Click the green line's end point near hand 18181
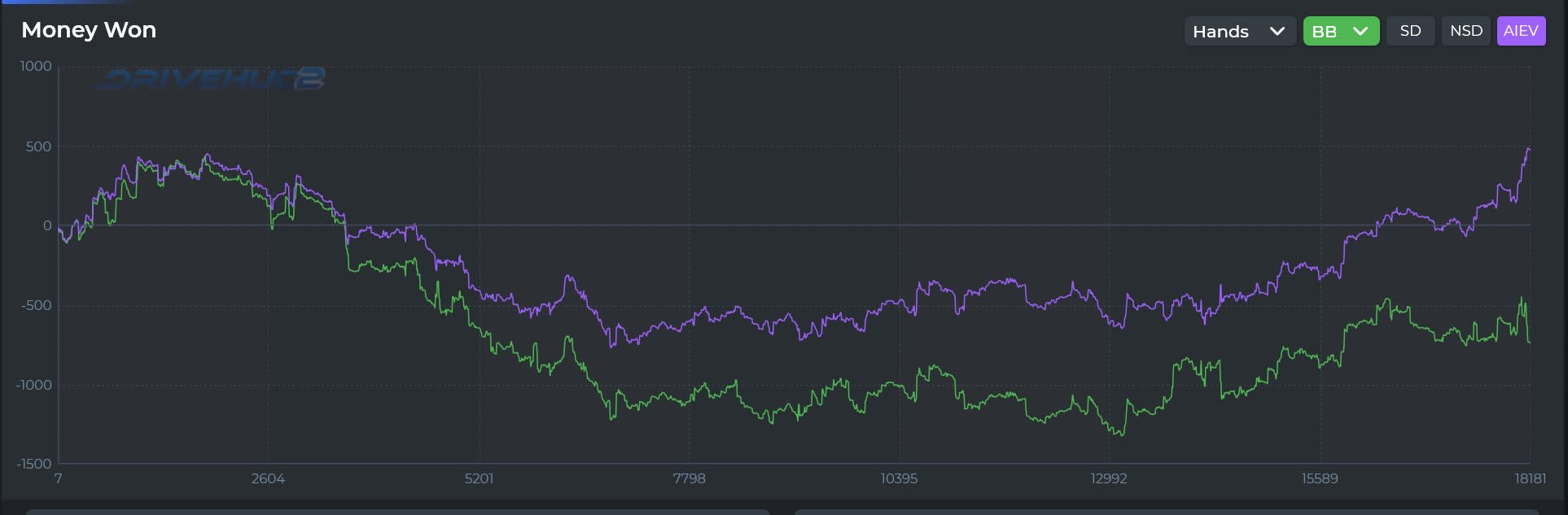Screen dimensions: 1568x515 tap(1529, 342)
